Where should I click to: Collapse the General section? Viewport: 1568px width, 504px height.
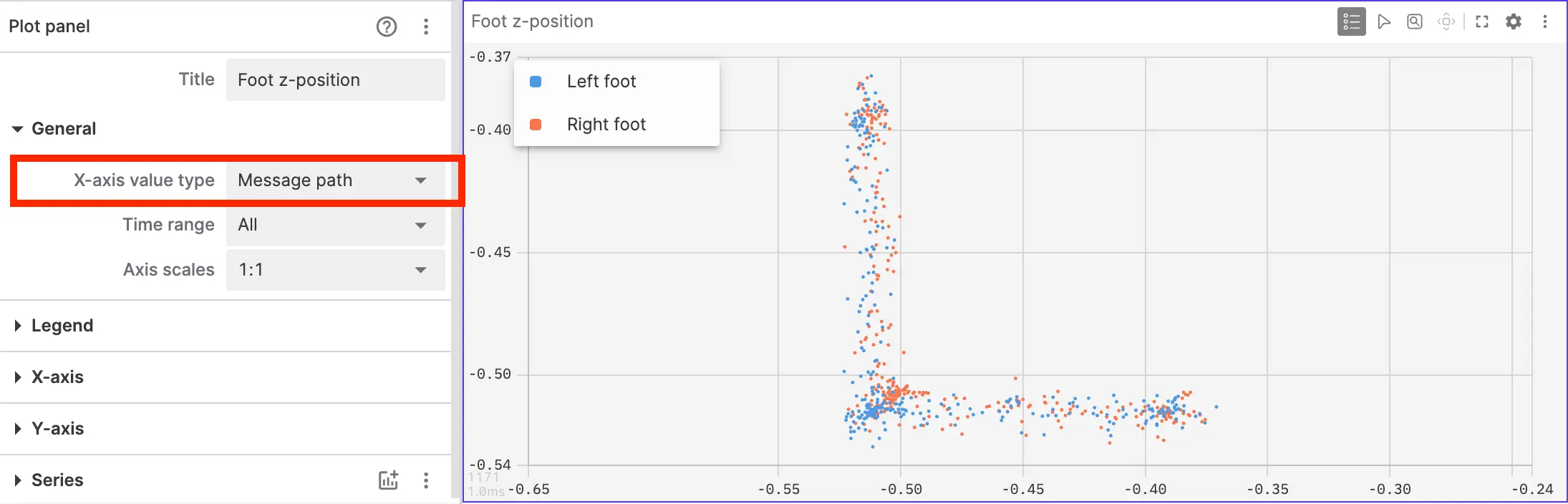[63, 129]
